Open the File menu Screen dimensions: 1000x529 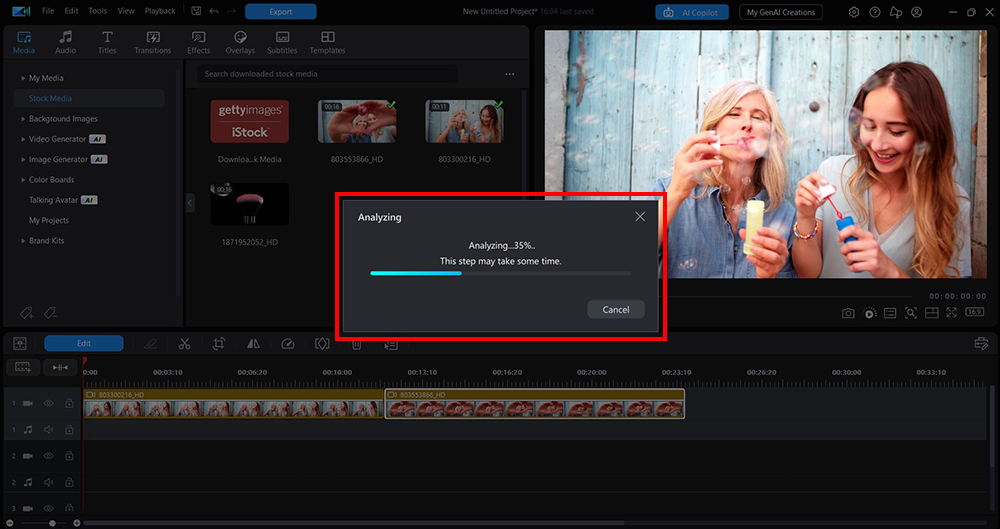(x=47, y=11)
